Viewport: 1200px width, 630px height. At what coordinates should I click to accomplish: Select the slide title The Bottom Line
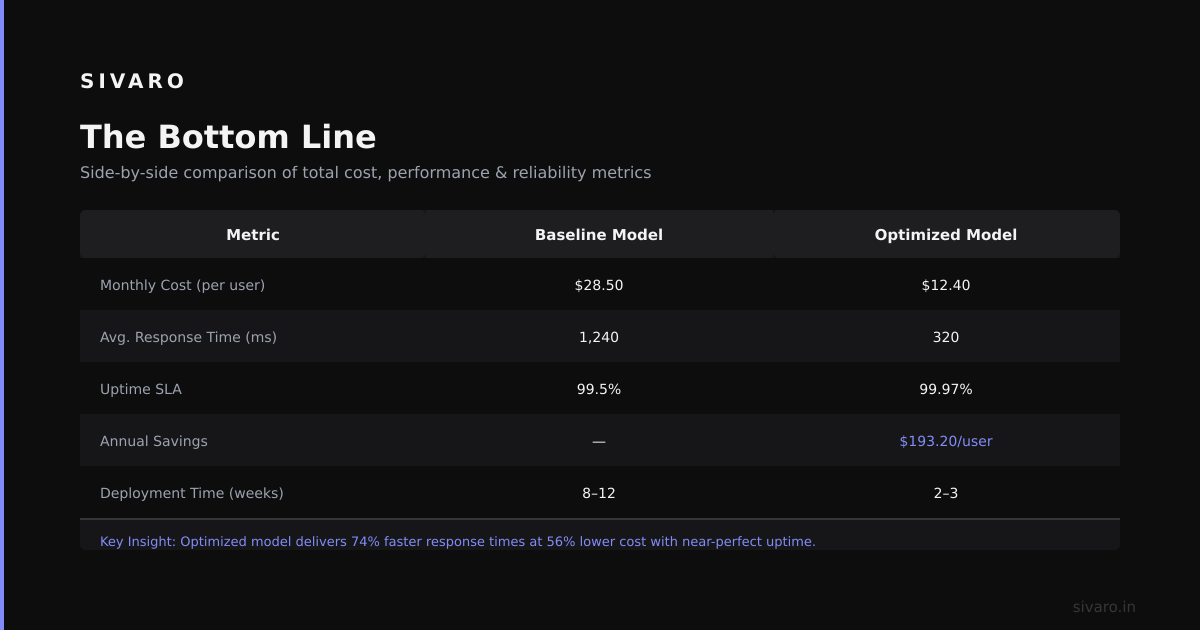(x=228, y=137)
